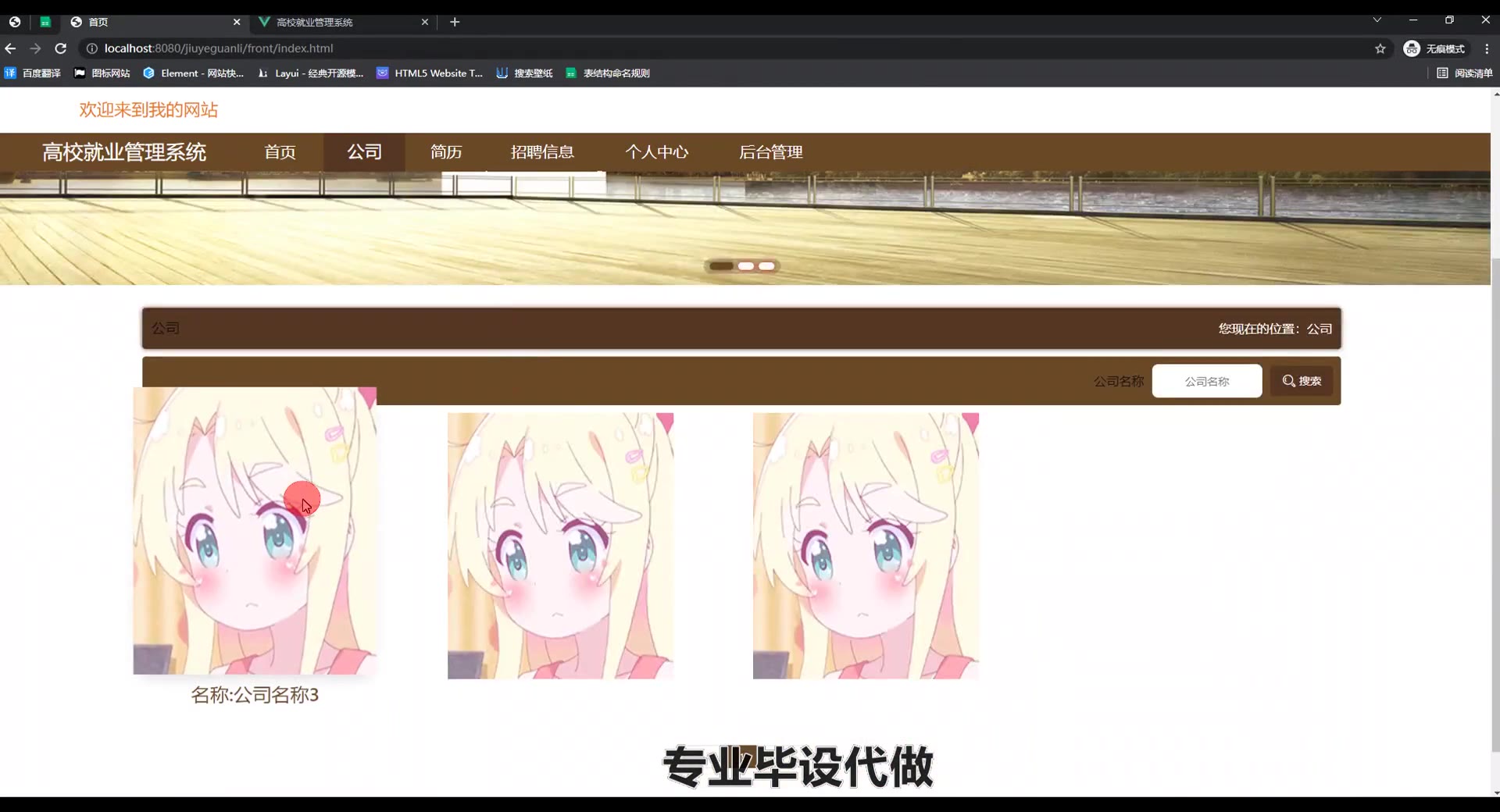Open the Chrome three-dot menu
Image resolution: width=1500 pixels, height=812 pixels.
tap(1487, 48)
